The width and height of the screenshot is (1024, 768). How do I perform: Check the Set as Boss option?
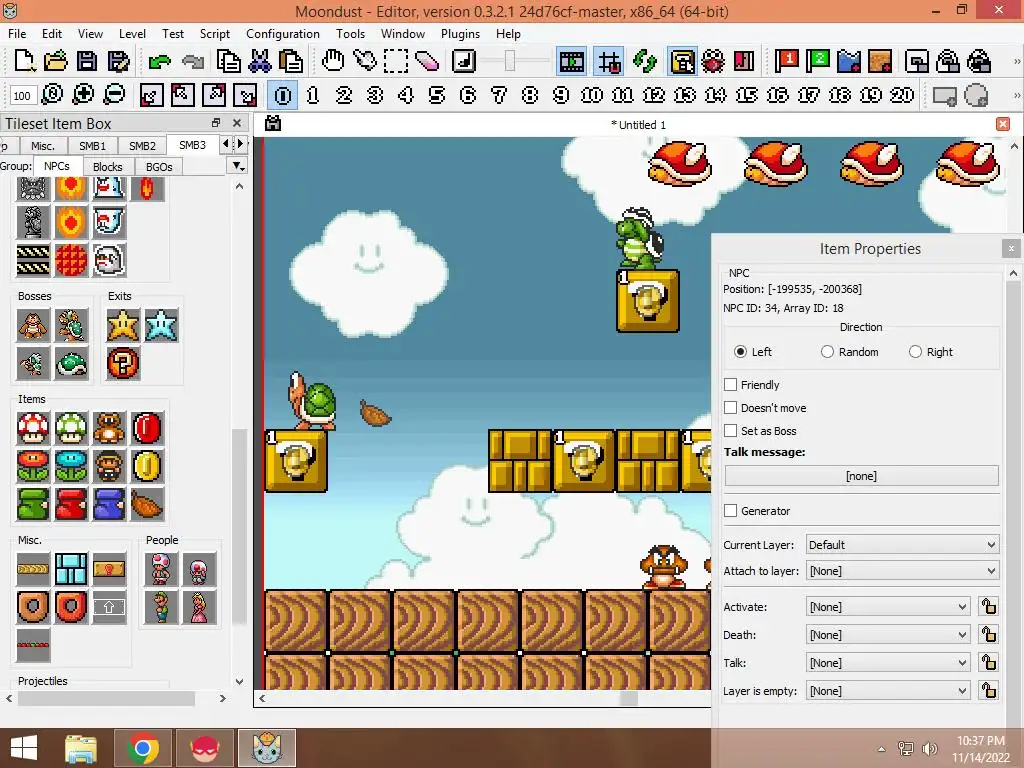coord(731,430)
